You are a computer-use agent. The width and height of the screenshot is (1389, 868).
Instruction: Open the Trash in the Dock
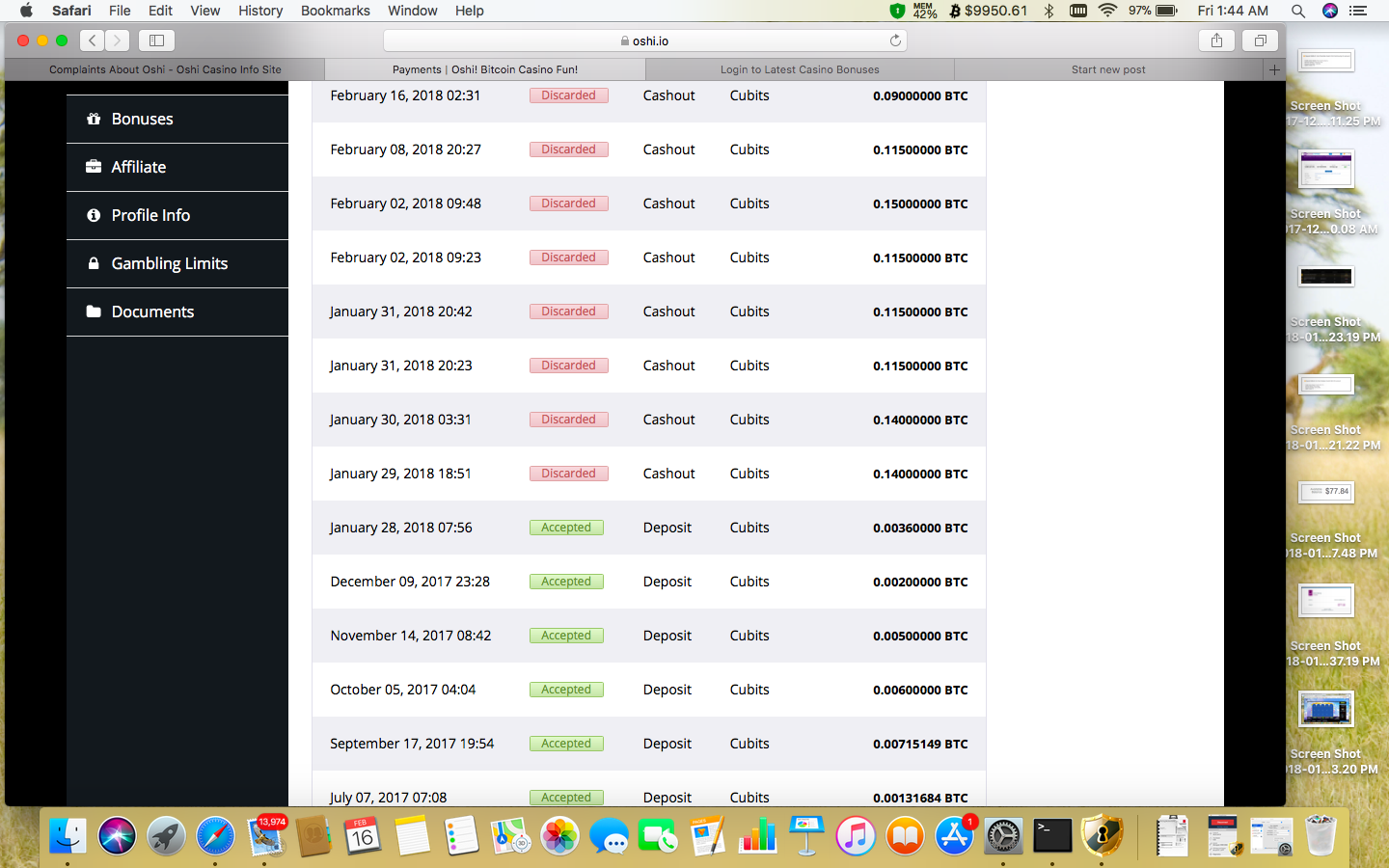[1321, 836]
